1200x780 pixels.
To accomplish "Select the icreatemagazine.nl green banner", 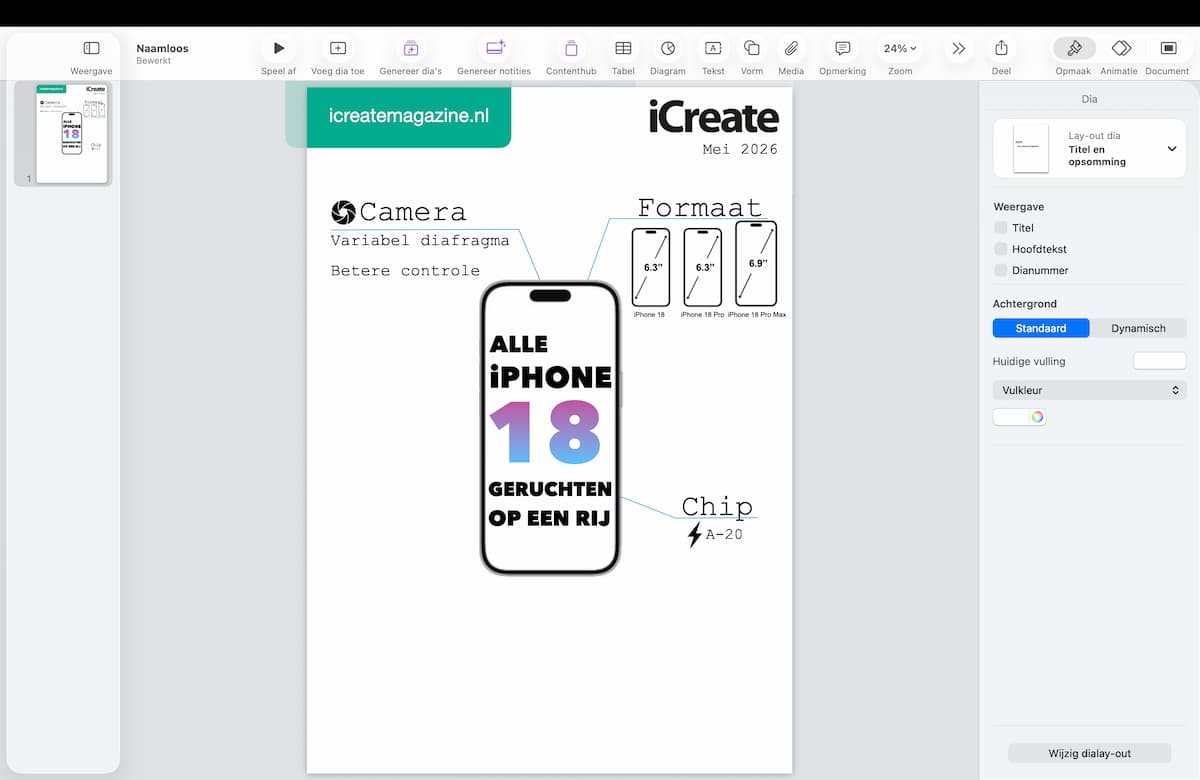I will 409,116.
